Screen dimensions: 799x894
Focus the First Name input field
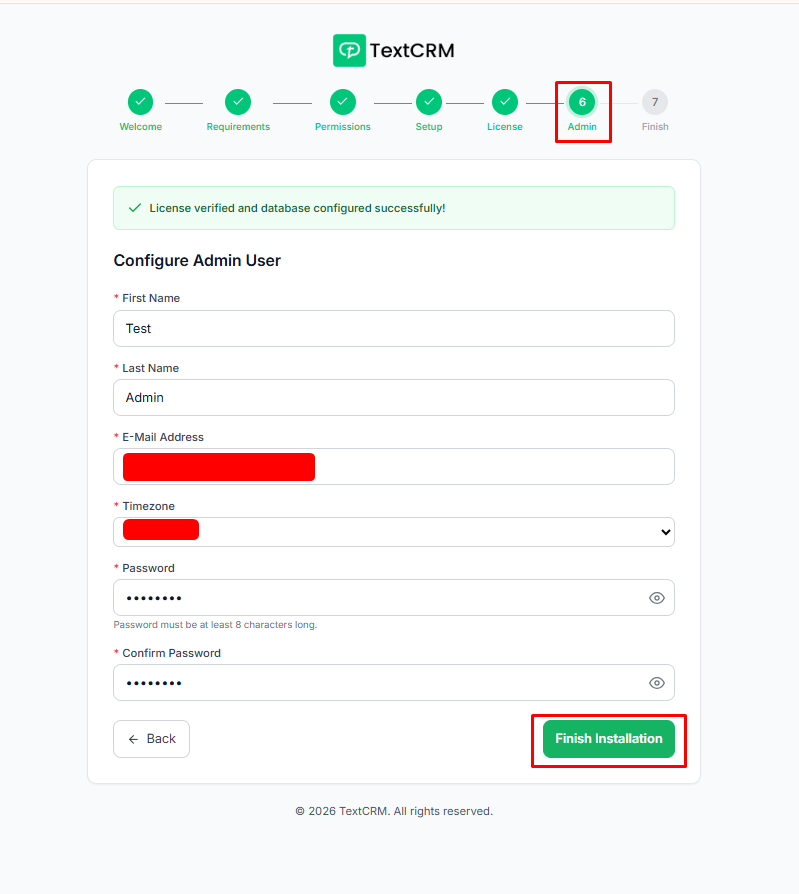394,328
